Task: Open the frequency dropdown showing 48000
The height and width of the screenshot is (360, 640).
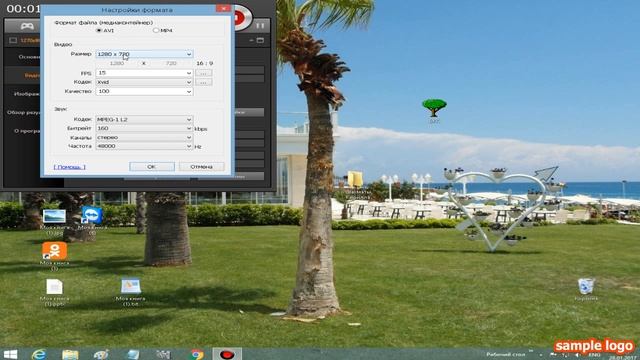Action: click(x=144, y=146)
